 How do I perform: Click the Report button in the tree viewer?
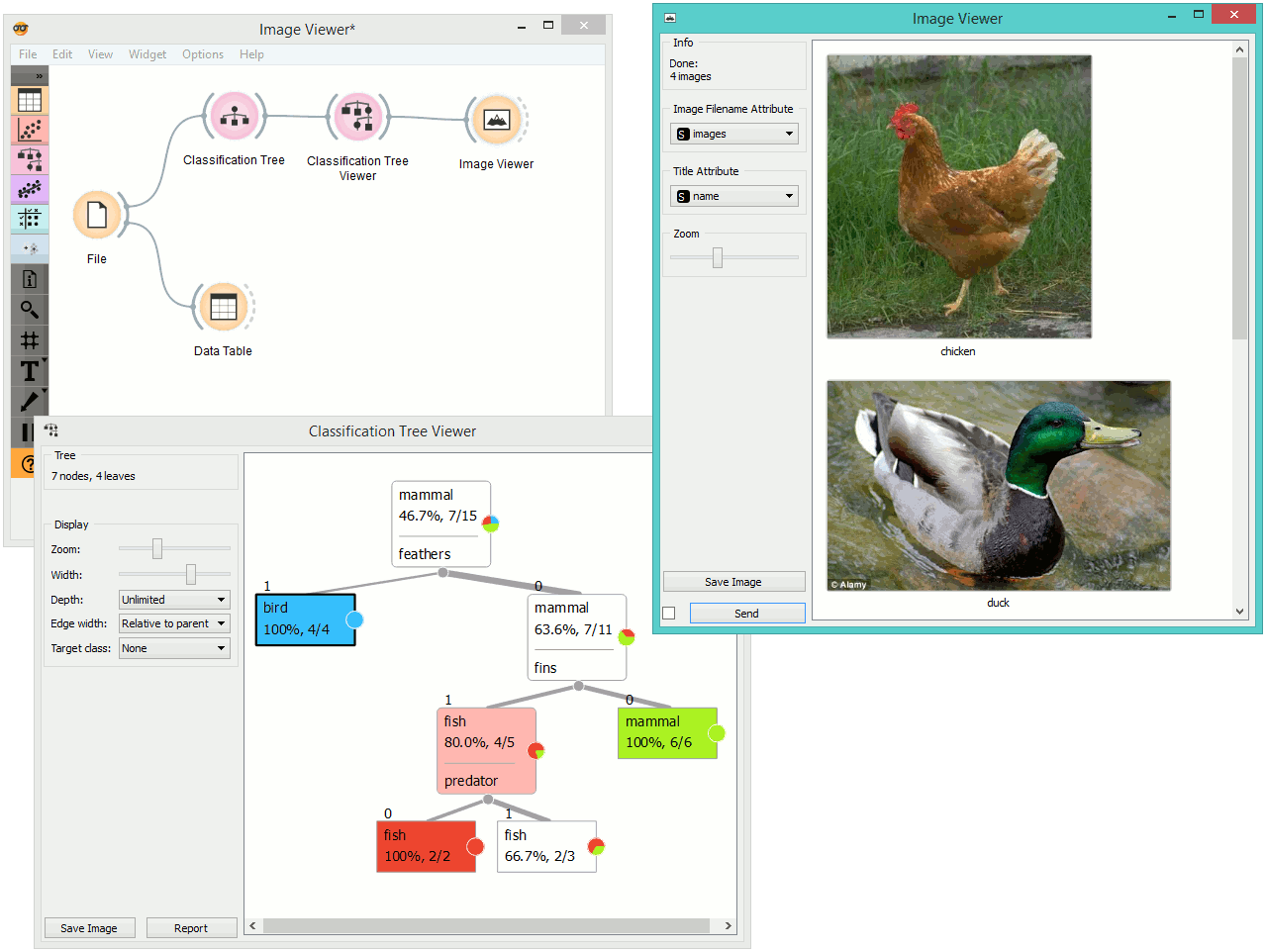tap(191, 927)
